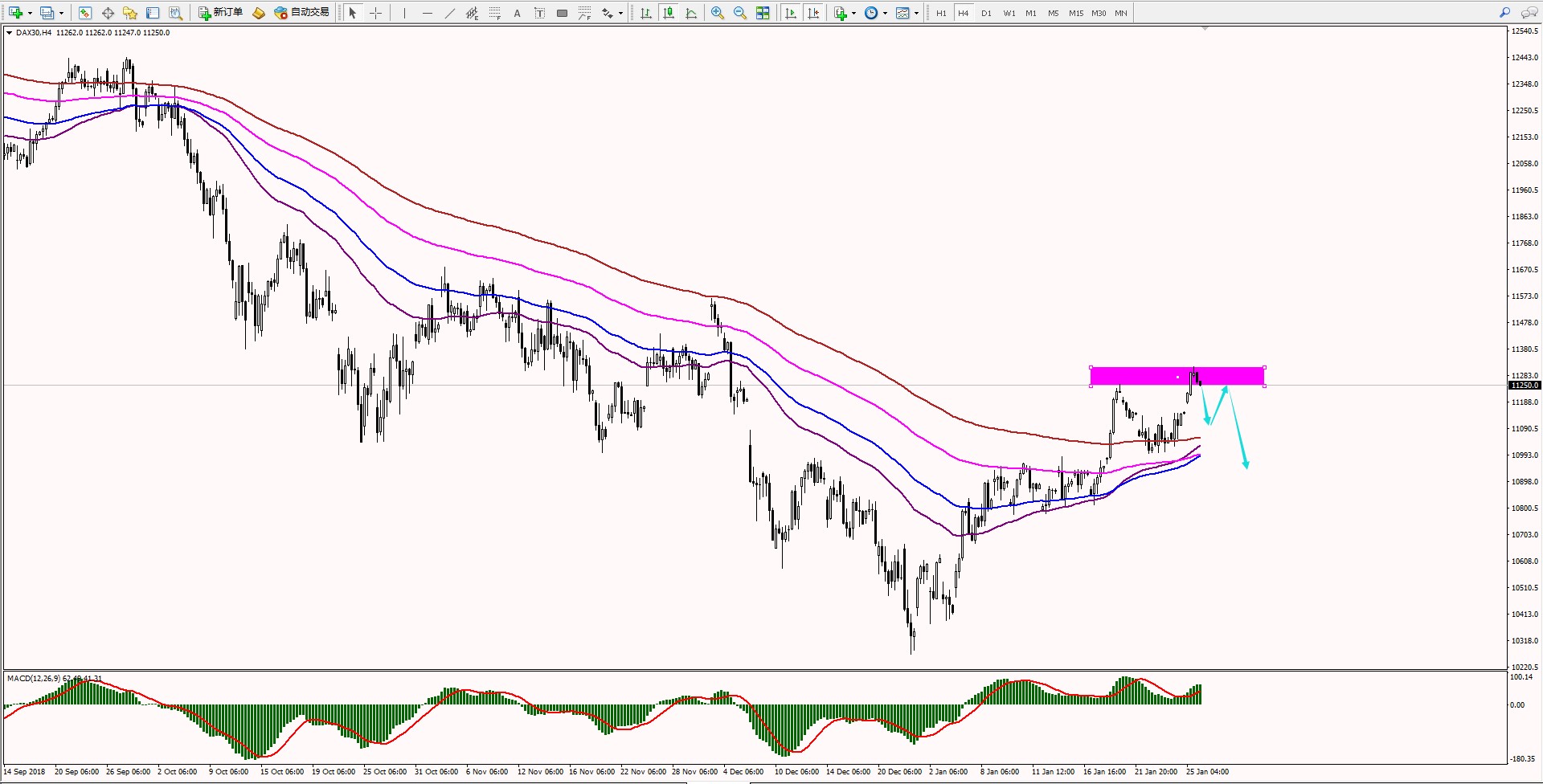Open the search magnifier at top right

[x=1504, y=13]
